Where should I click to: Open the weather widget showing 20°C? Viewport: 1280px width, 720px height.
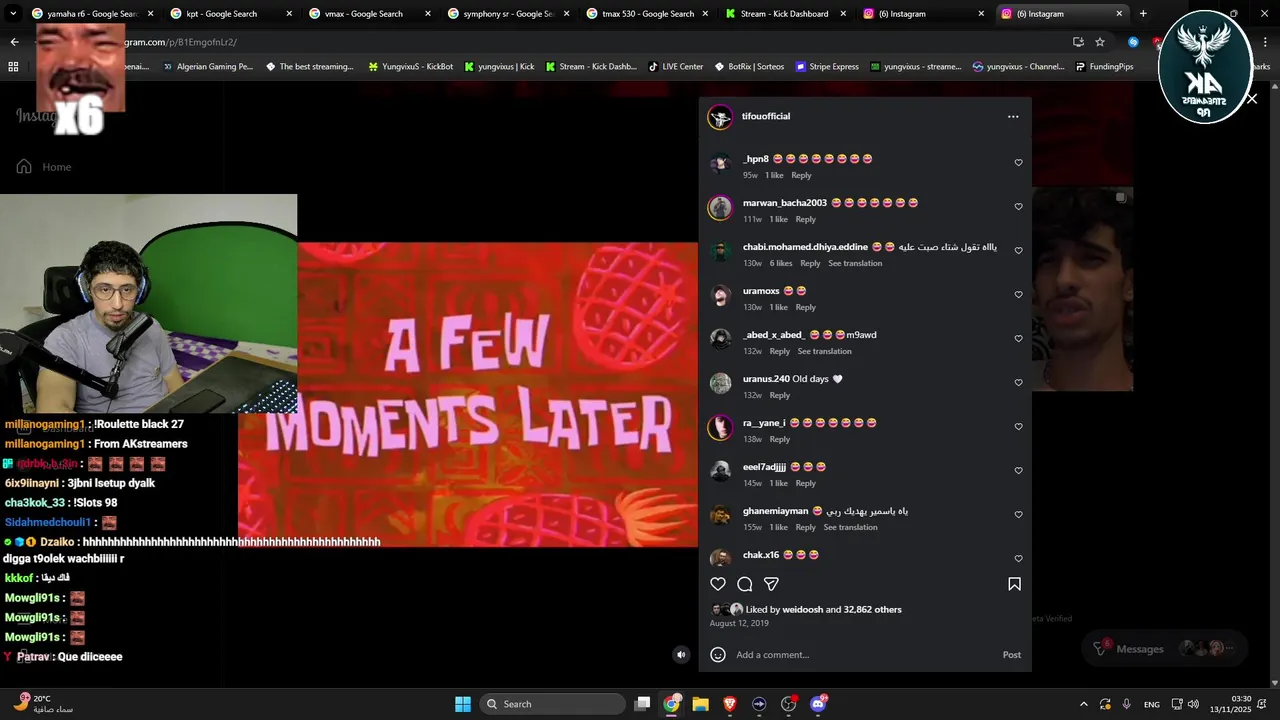(x=44, y=704)
